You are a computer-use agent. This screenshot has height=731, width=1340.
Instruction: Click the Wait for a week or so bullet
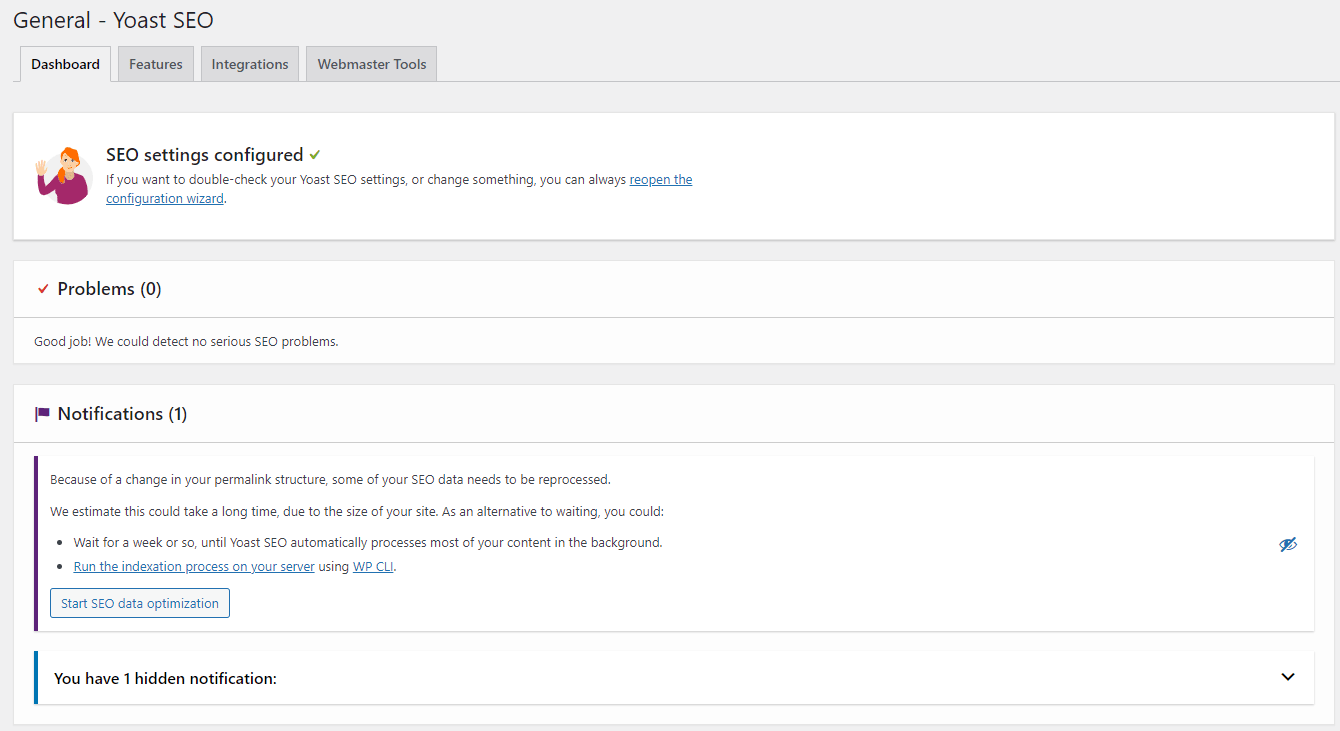click(368, 543)
